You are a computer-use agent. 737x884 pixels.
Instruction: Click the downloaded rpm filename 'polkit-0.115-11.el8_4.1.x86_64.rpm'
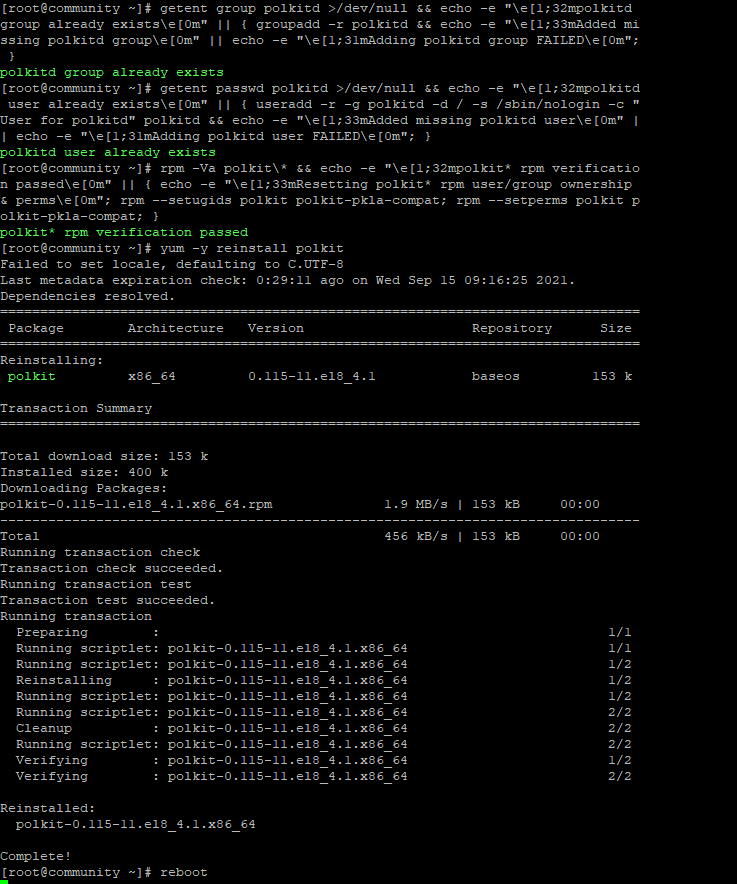coord(136,504)
